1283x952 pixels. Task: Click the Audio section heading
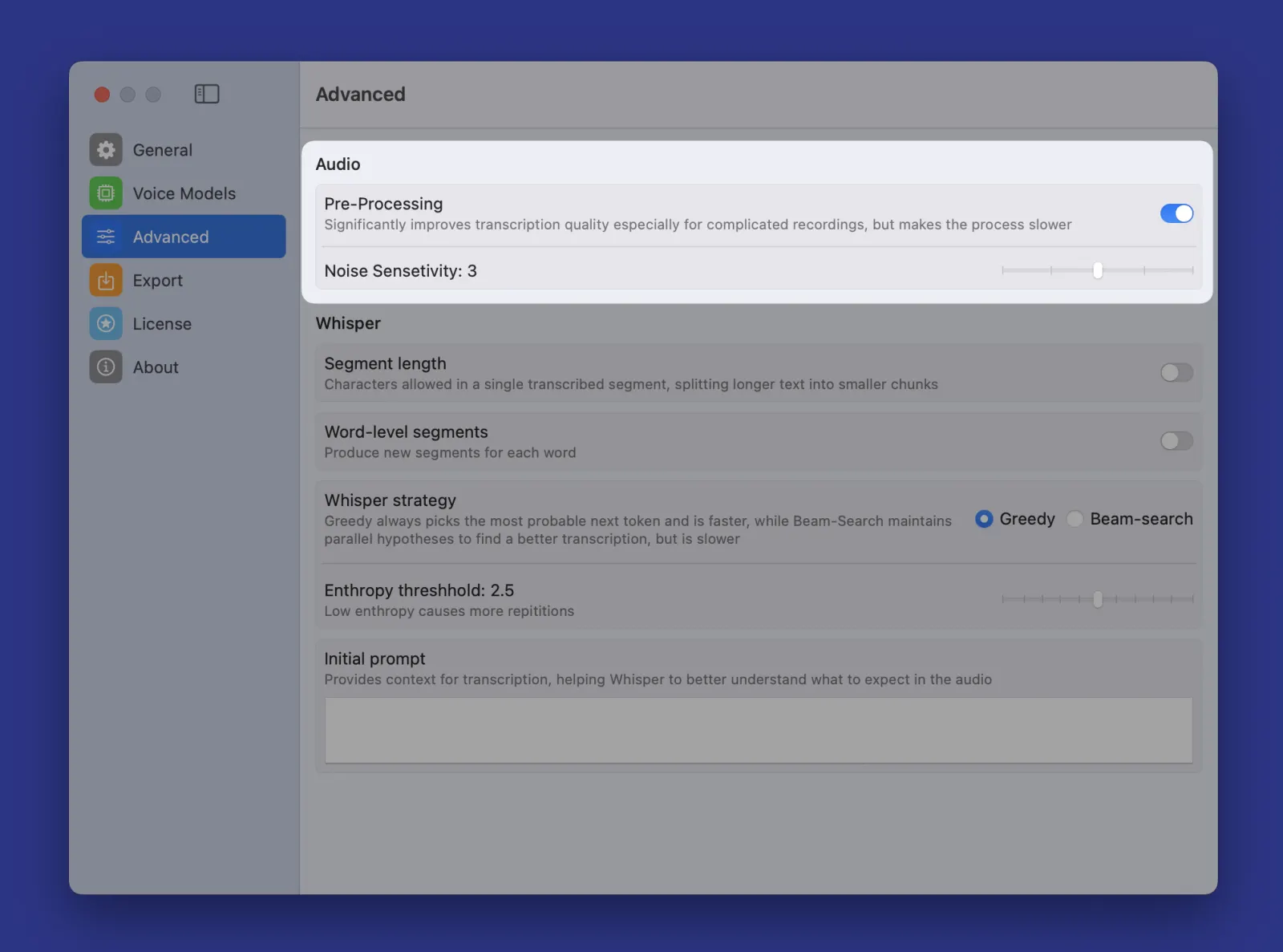(338, 164)
